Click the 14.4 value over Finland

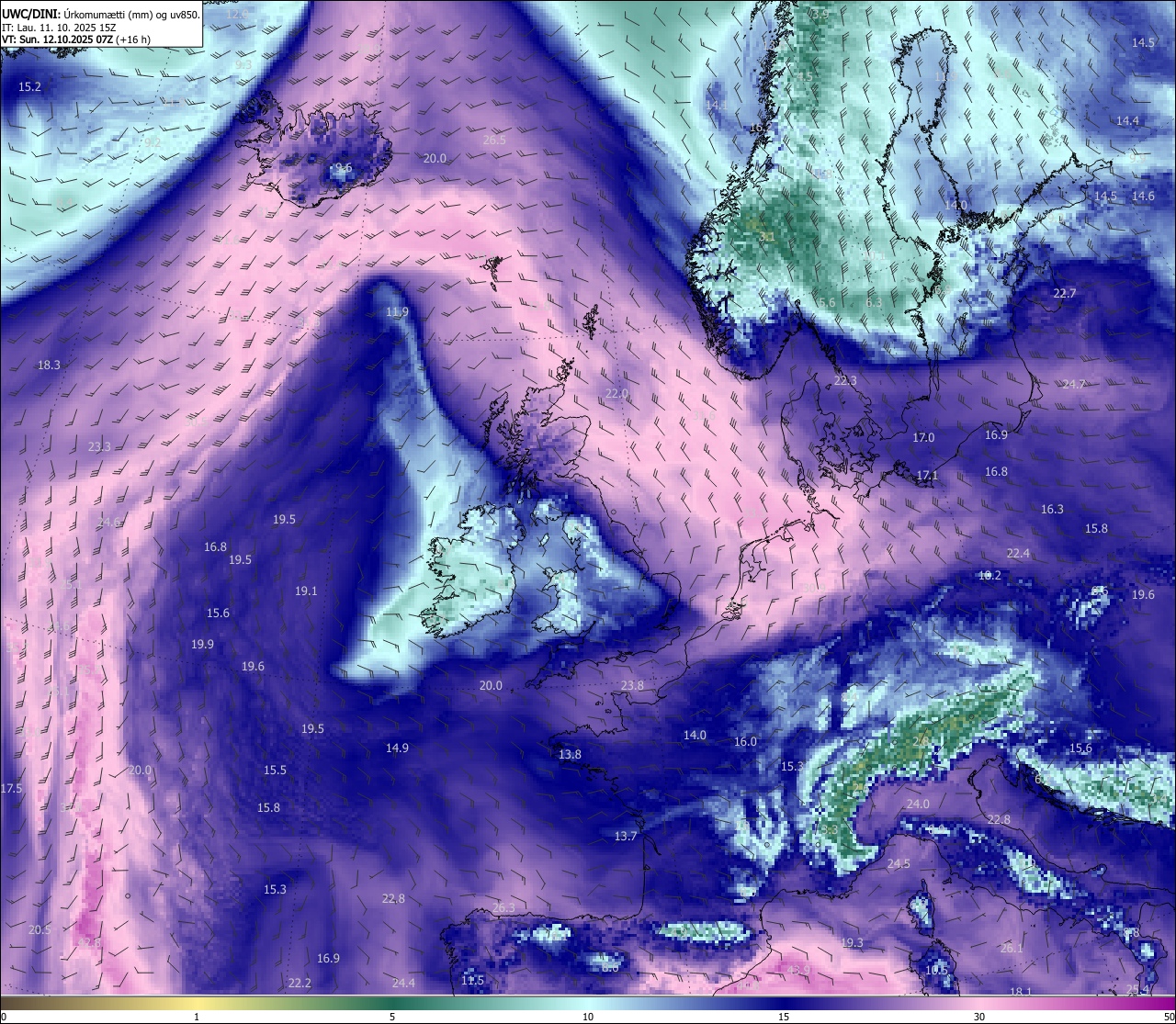tap(1127, 121)
